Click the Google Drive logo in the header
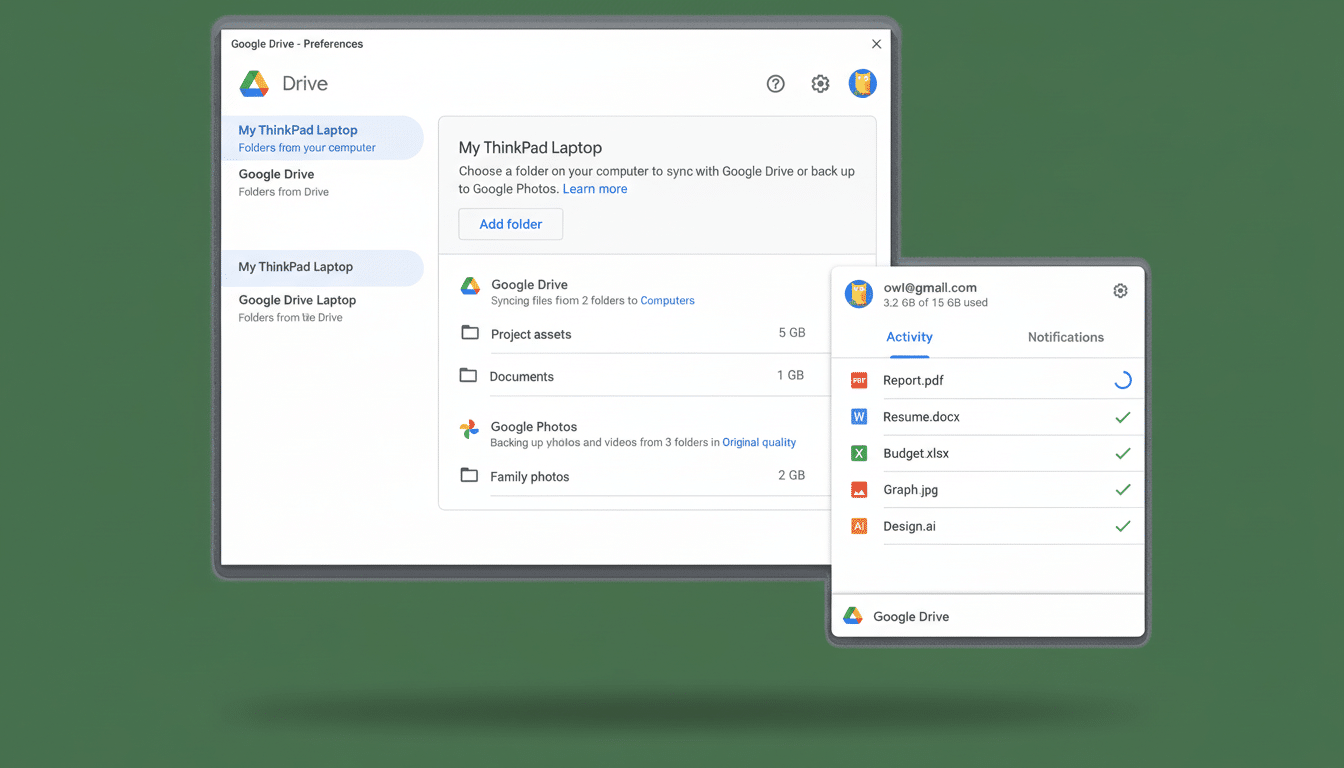 tap(253, 84)
